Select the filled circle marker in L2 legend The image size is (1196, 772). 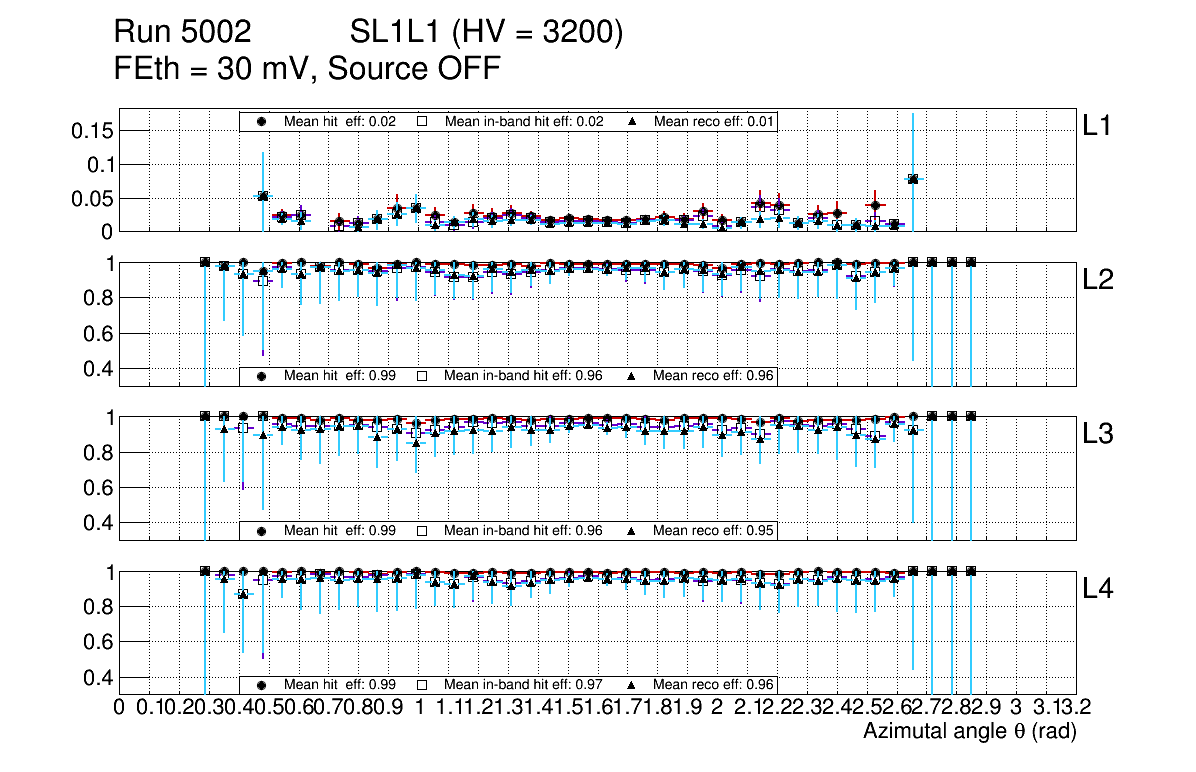[x=262, y=376]
